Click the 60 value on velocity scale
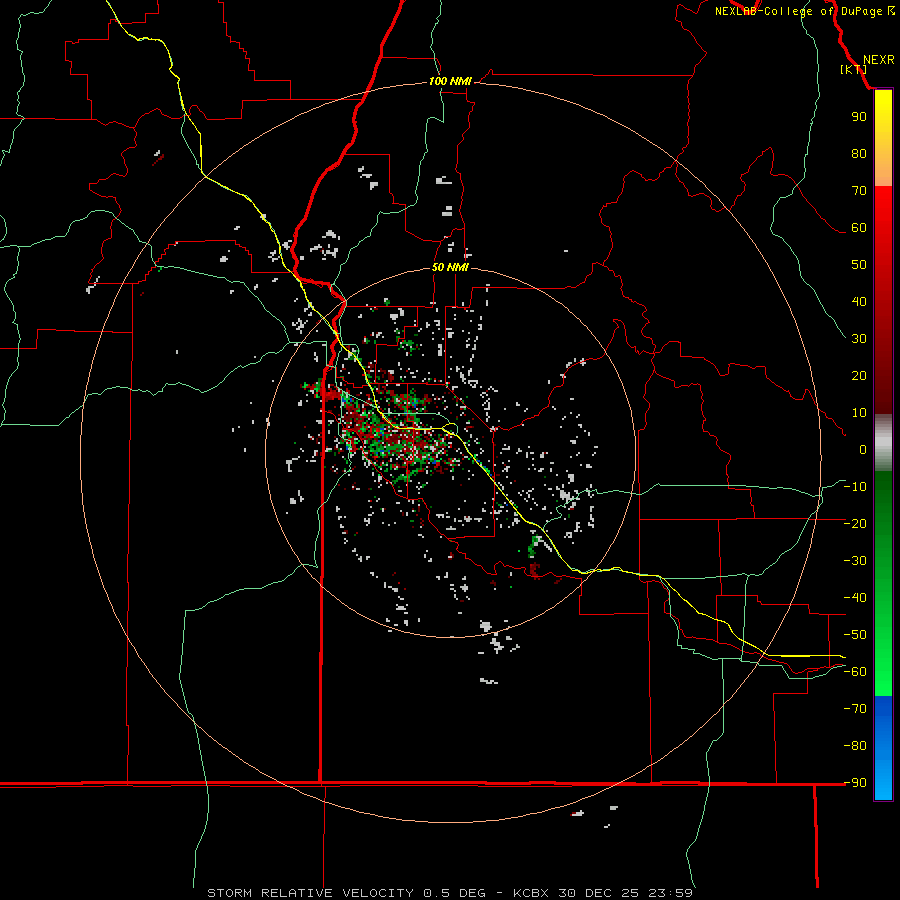The height and width of the screenshot is (900, 900). pos(859,227)
